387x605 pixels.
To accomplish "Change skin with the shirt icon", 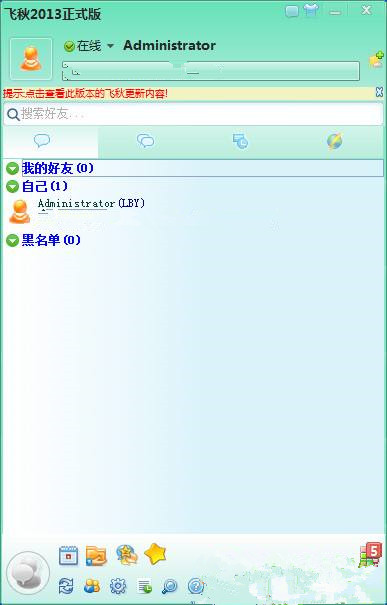I will 311,11.
